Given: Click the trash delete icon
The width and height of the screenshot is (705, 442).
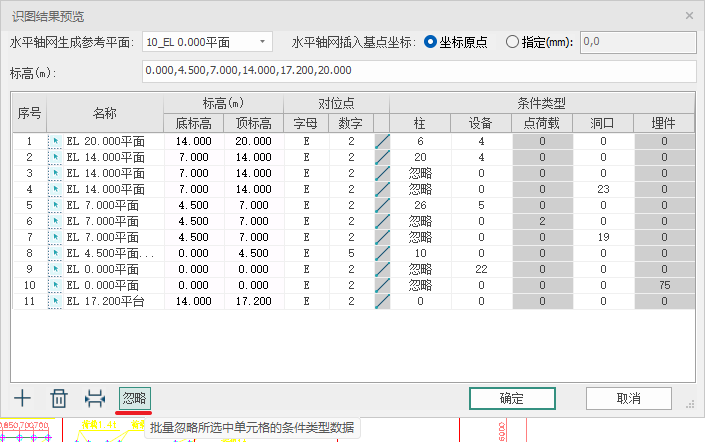Looking at the screenshot, I should [59, 398].
